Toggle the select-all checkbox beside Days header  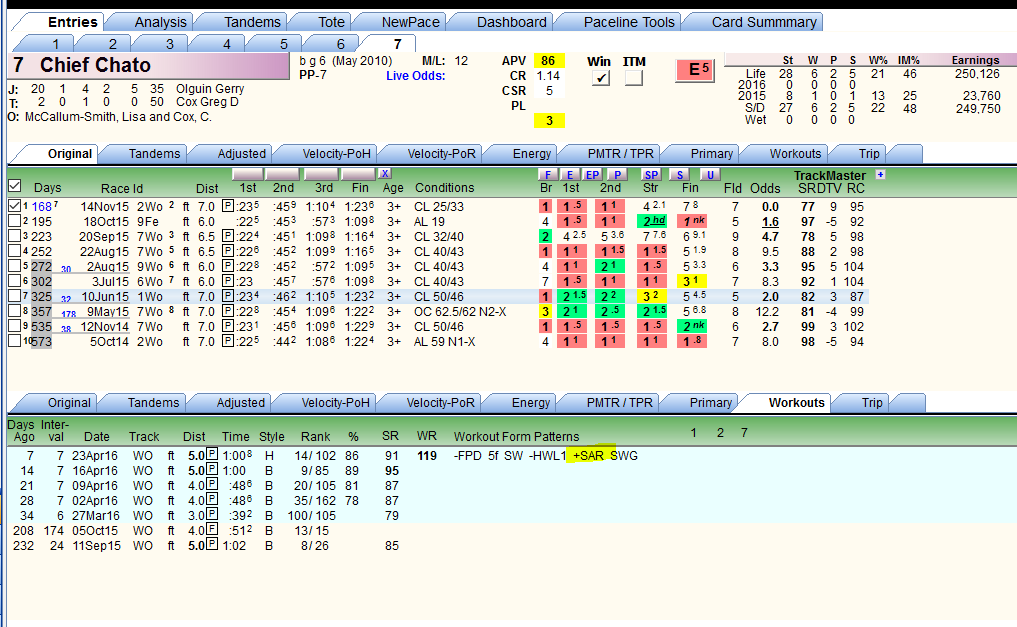click(x=14, y=186)
